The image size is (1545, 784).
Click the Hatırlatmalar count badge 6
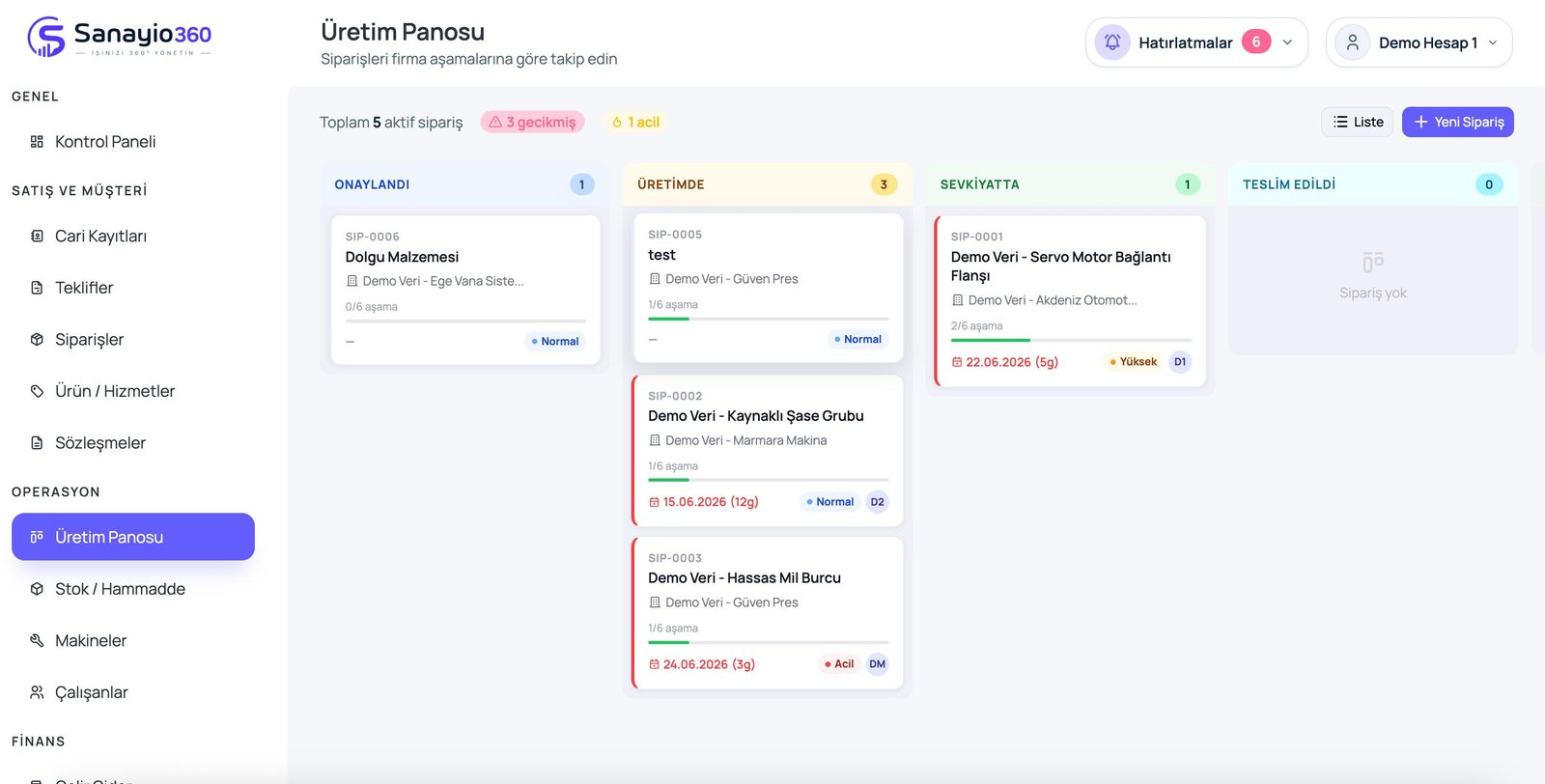pos(1255,42)
